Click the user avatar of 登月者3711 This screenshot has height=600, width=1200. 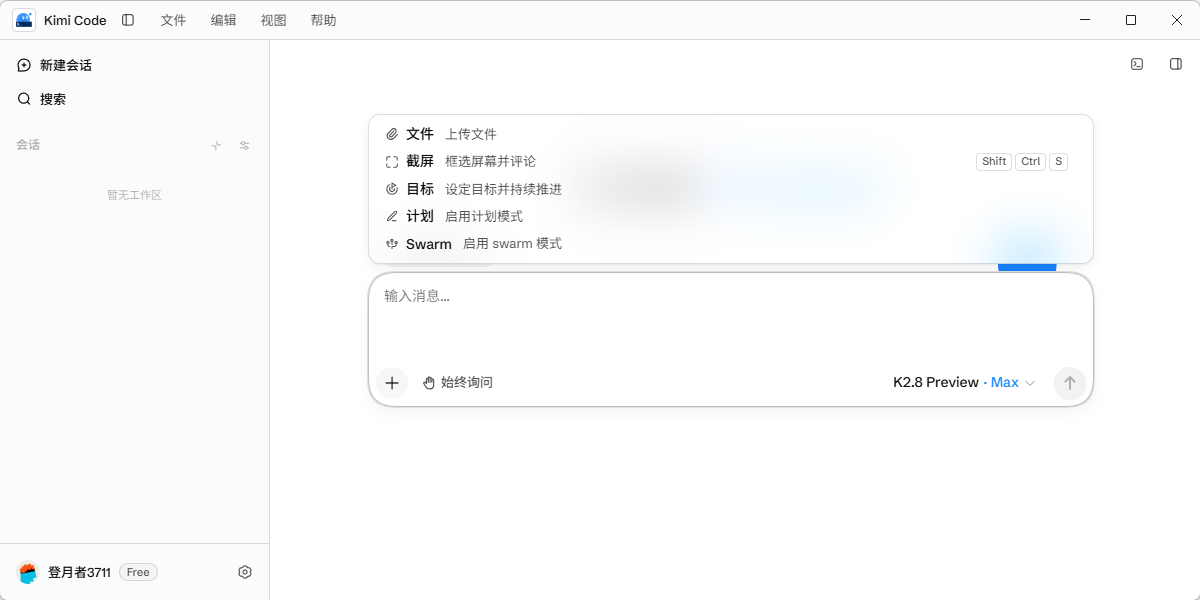coord(28,572)
